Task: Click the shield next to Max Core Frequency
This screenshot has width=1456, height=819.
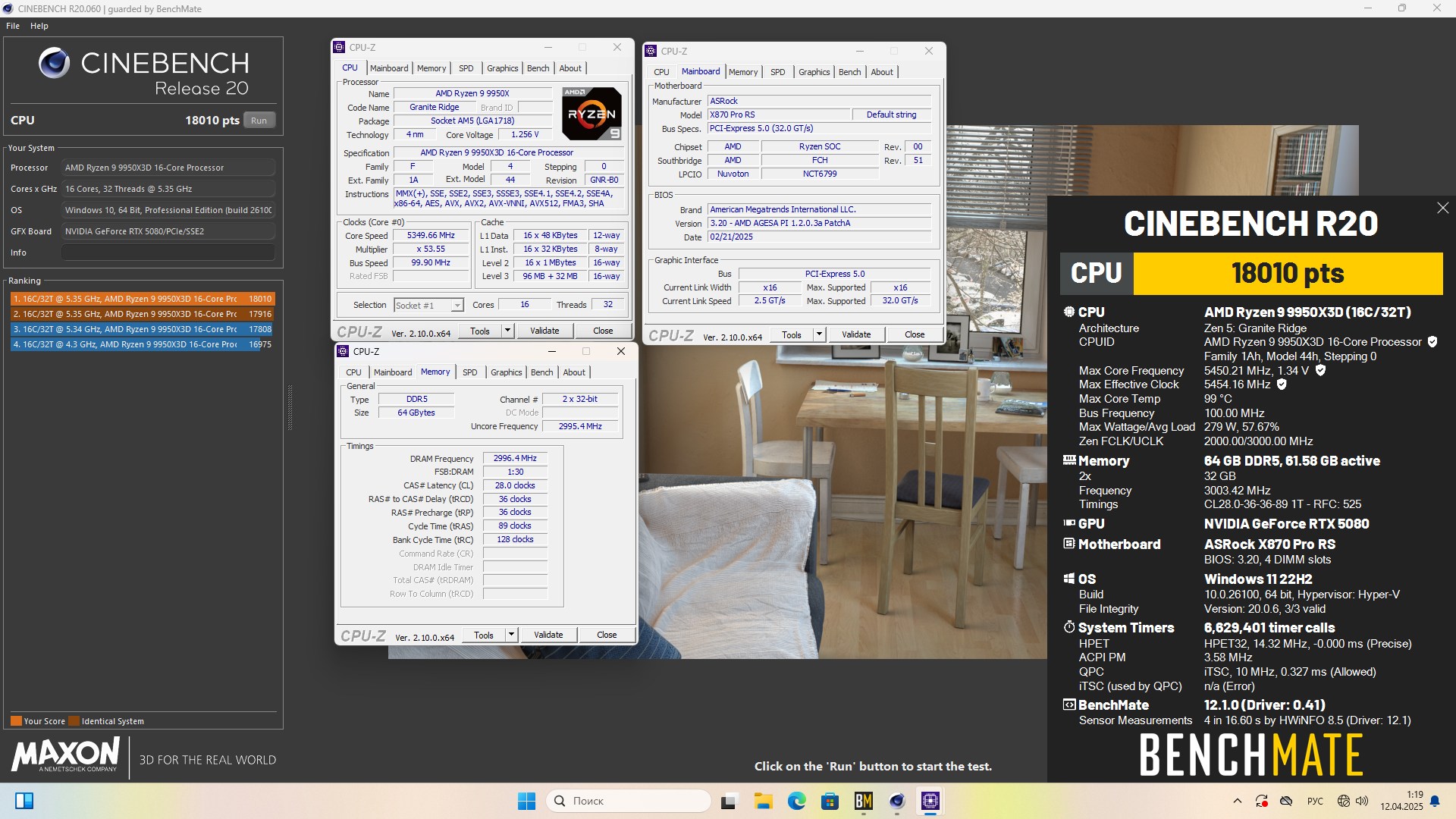Action: click(x=1320, y=370)
